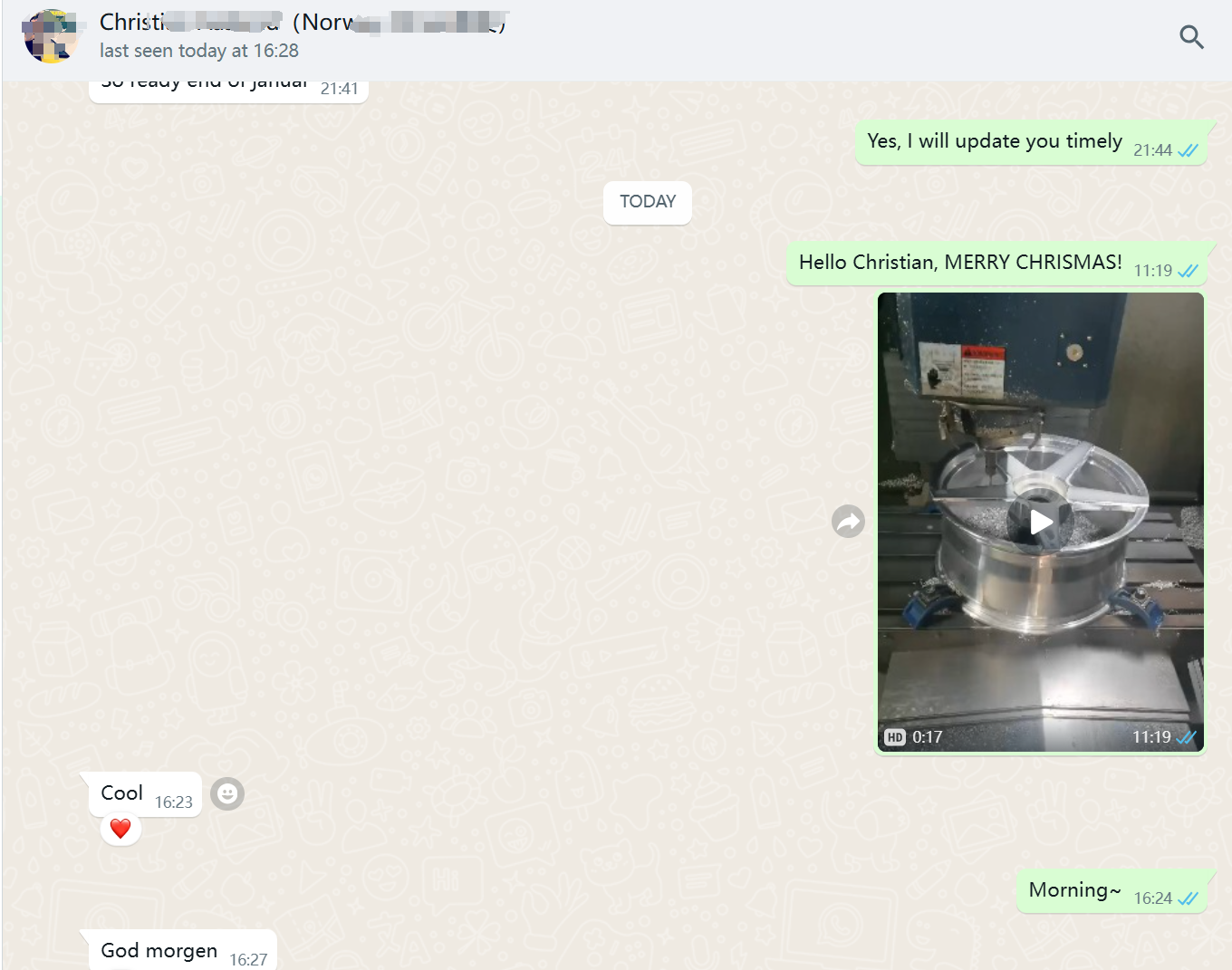Image resolution: width=1232 pixels, height=970 pixels.
Task: Click the "last seen today at 16:28" status
Action: click(199, 51)
